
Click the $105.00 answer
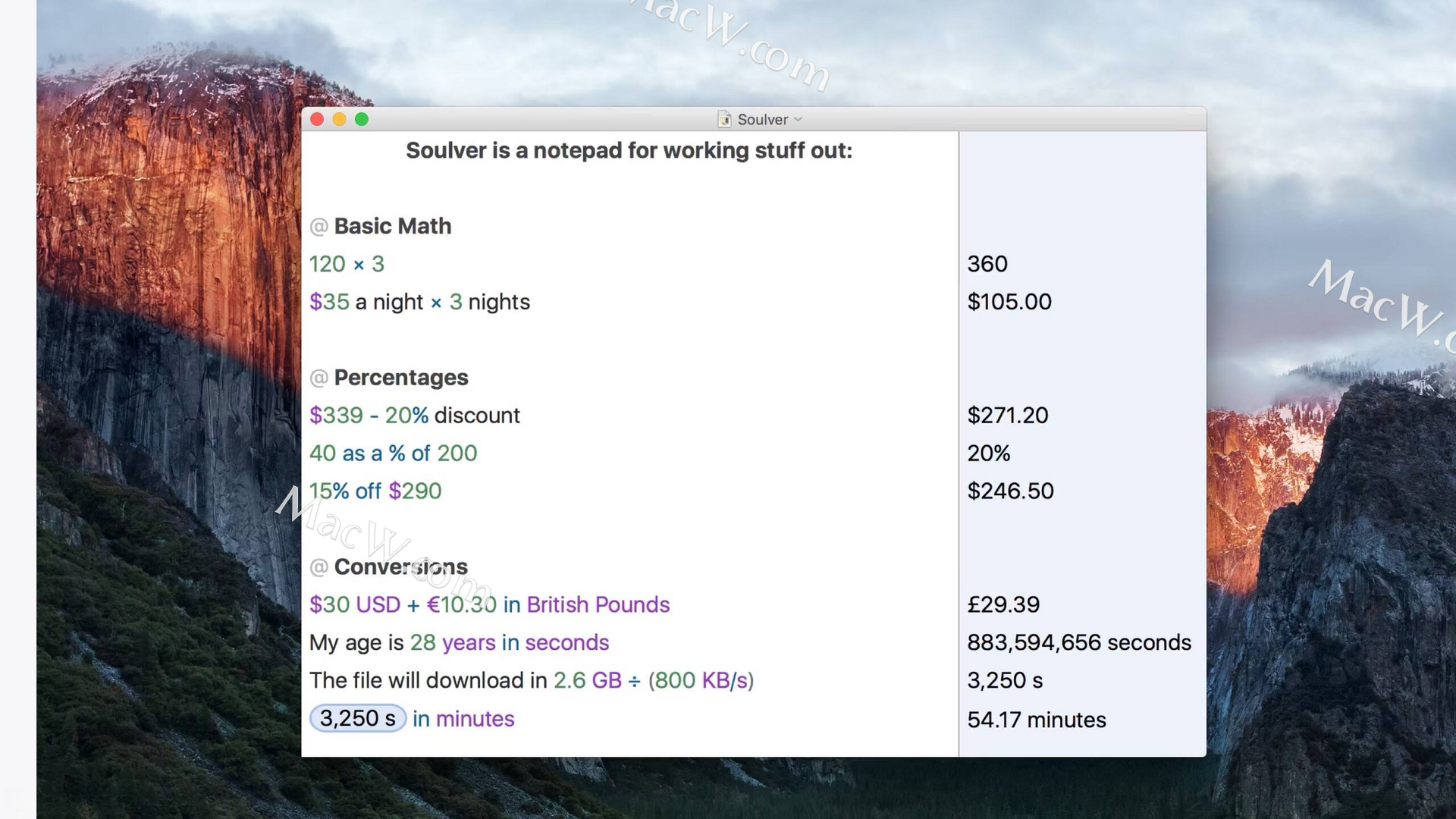pyautogui.click(x=1009, y=302)
